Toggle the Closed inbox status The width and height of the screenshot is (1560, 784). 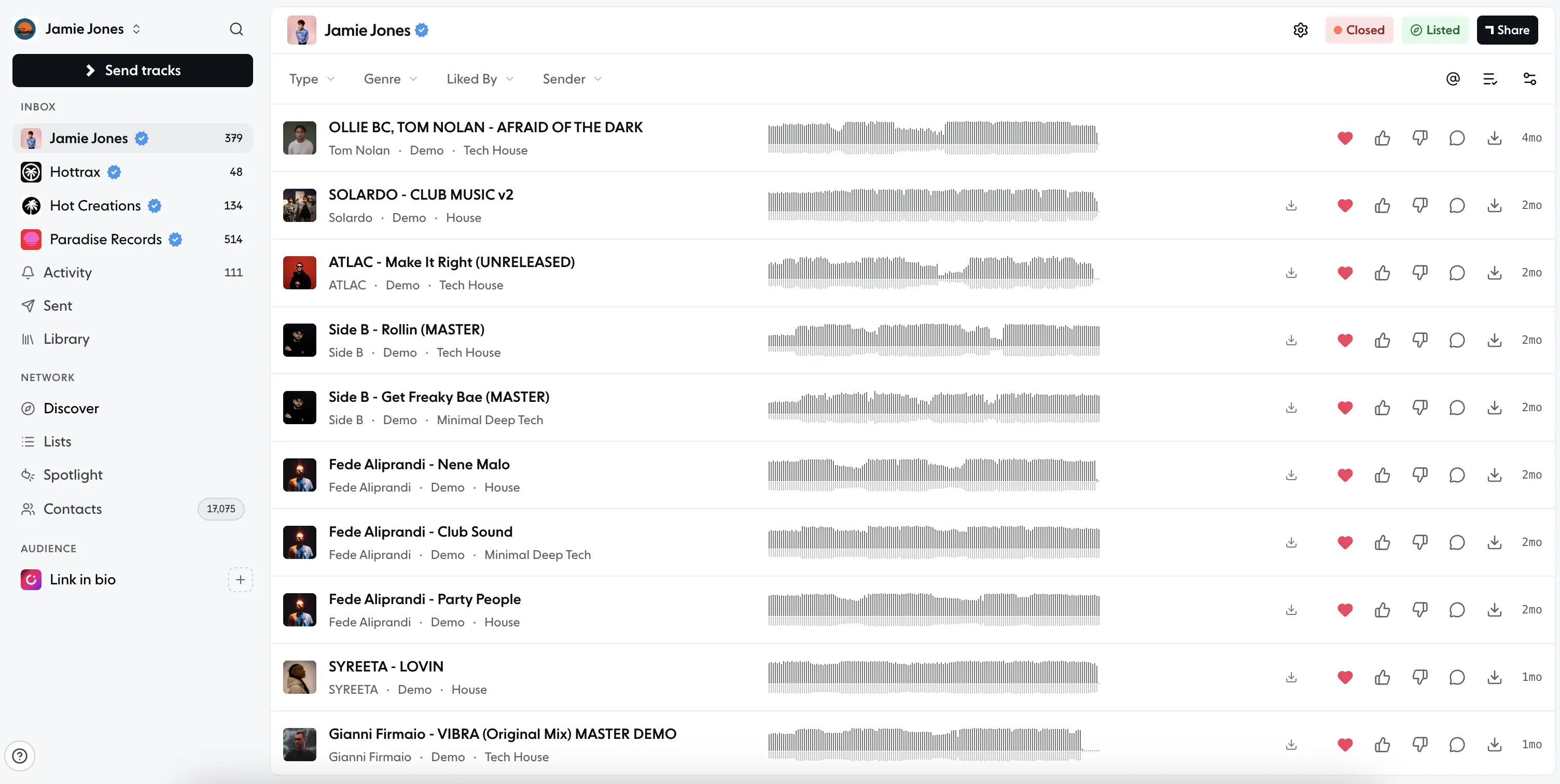tap(1359, 30)
